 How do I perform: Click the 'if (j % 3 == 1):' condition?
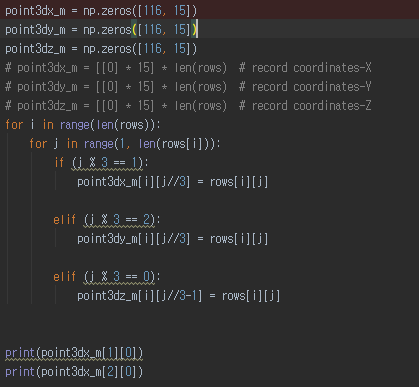tap(101, 163)
